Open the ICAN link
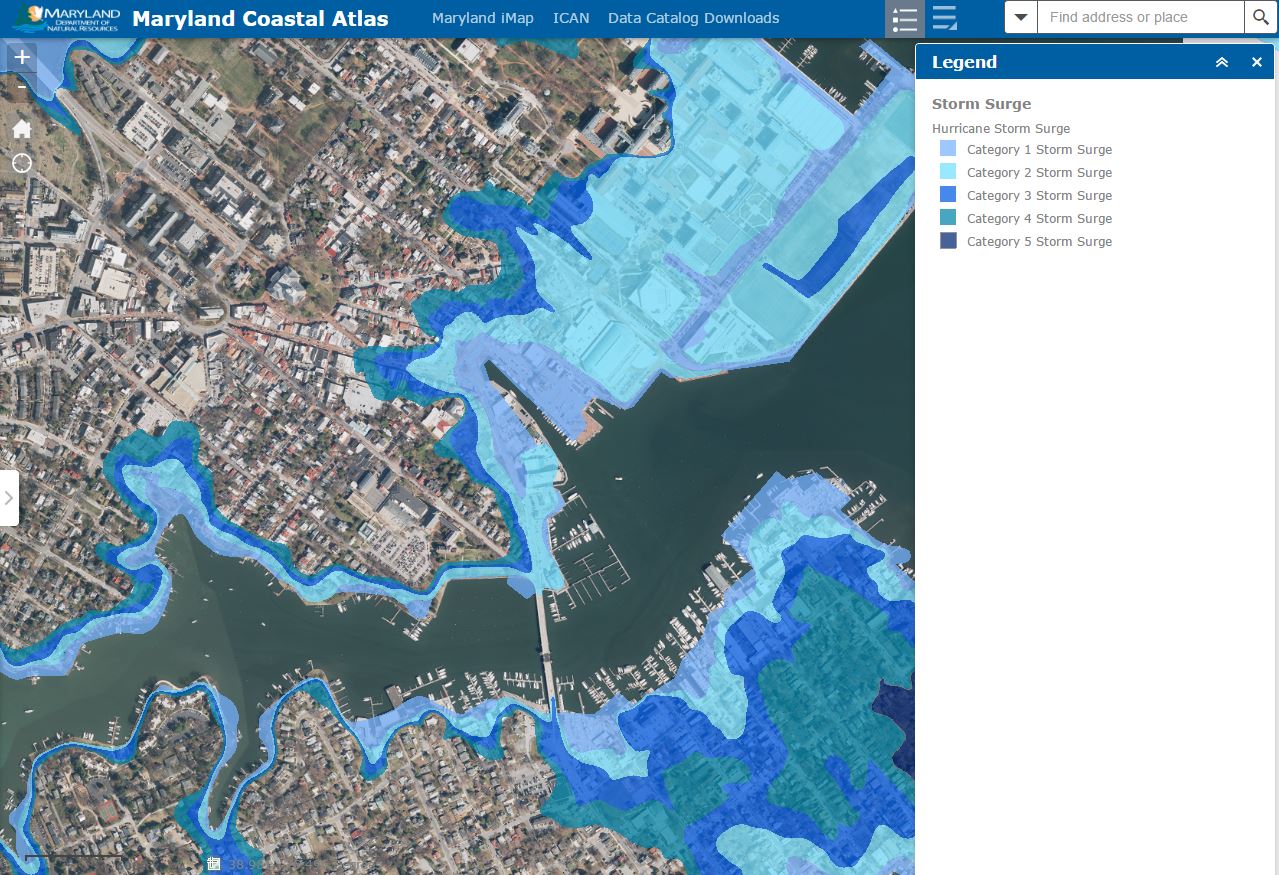Screen dimensions: 1279x875 pos(571,18)
